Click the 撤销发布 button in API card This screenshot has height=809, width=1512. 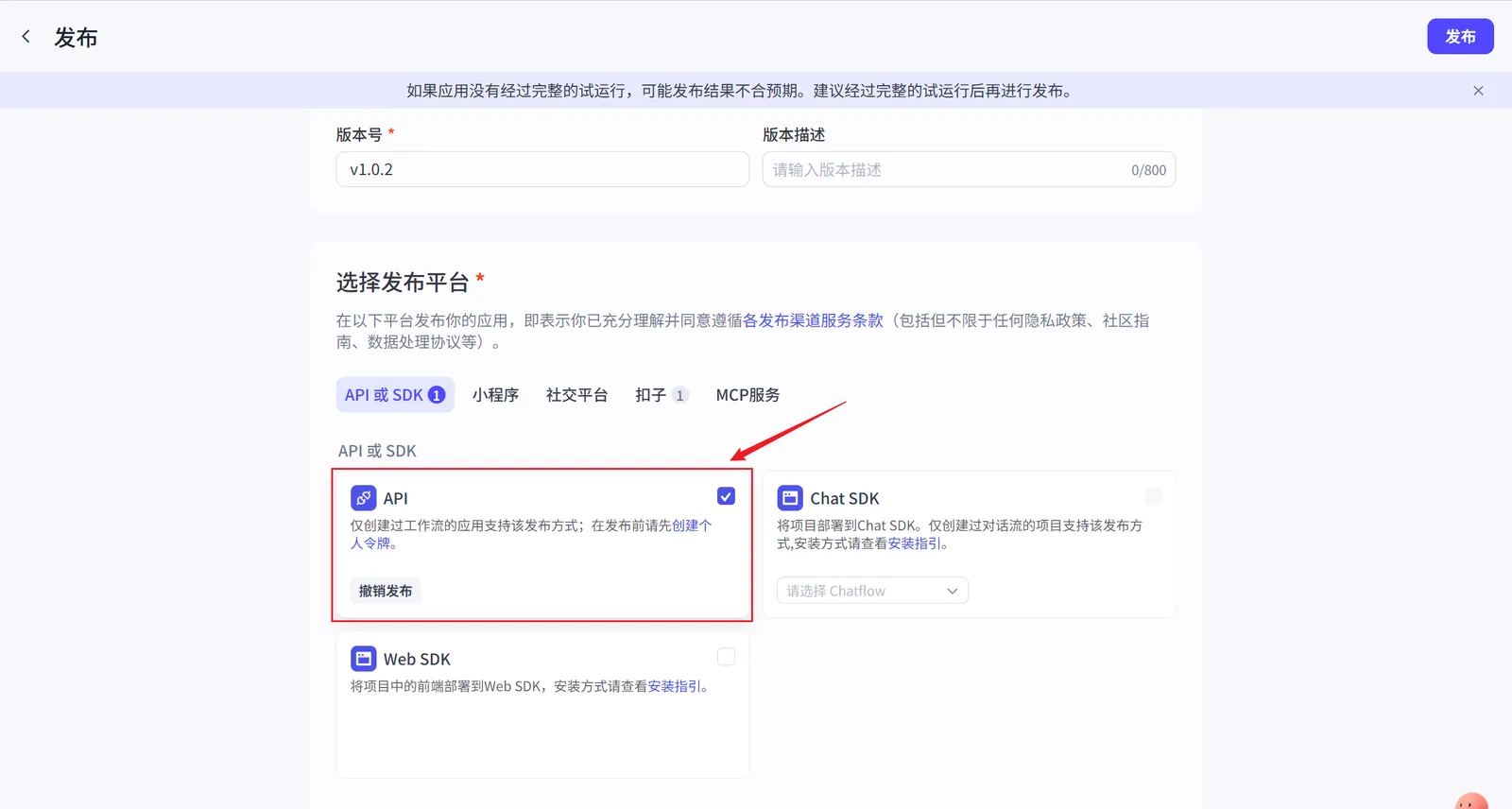coord(386,591)
